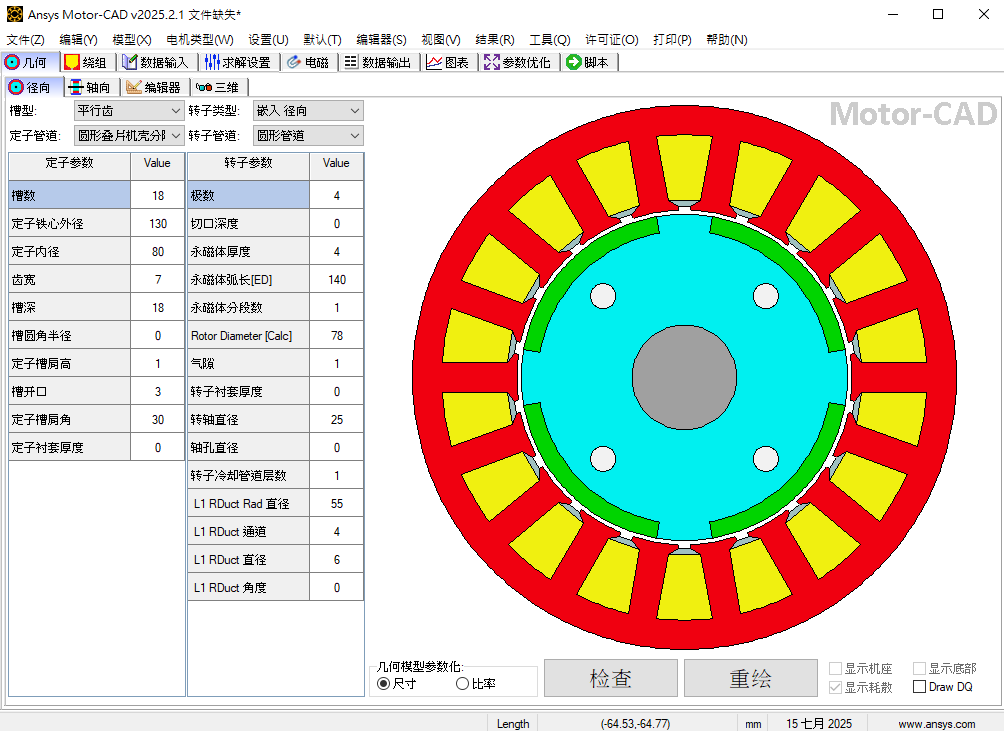
Task: Open 求解设置 solver settings tab
Action: 237,62
